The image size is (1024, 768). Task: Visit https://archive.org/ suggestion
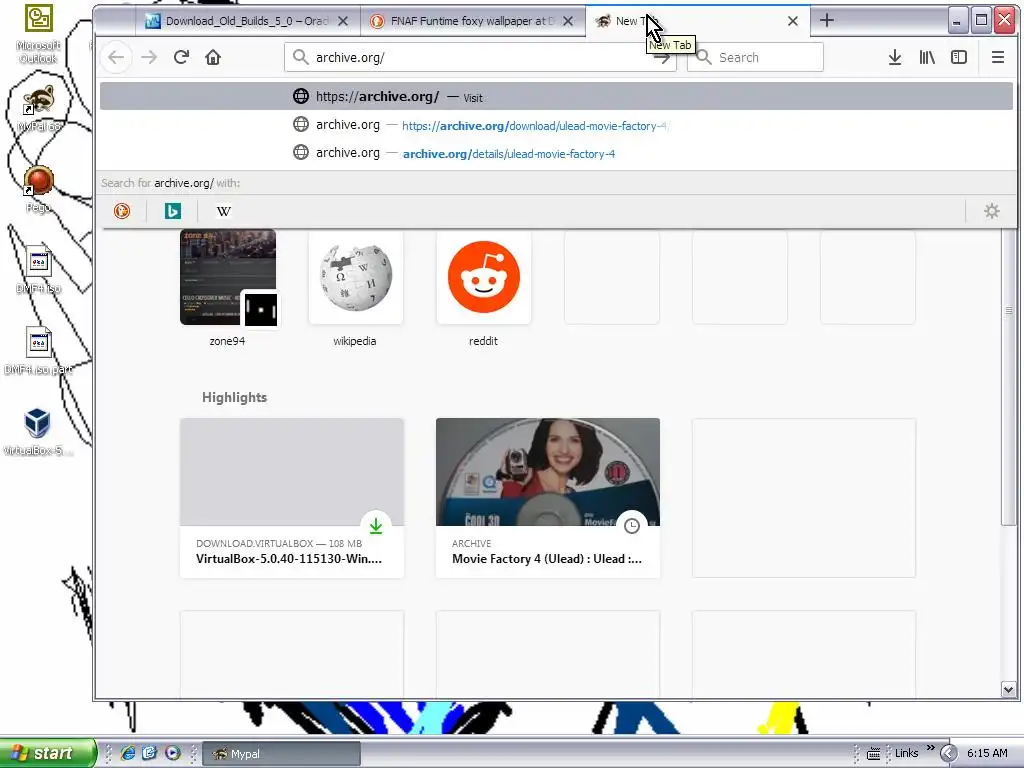tap(556, 97)
